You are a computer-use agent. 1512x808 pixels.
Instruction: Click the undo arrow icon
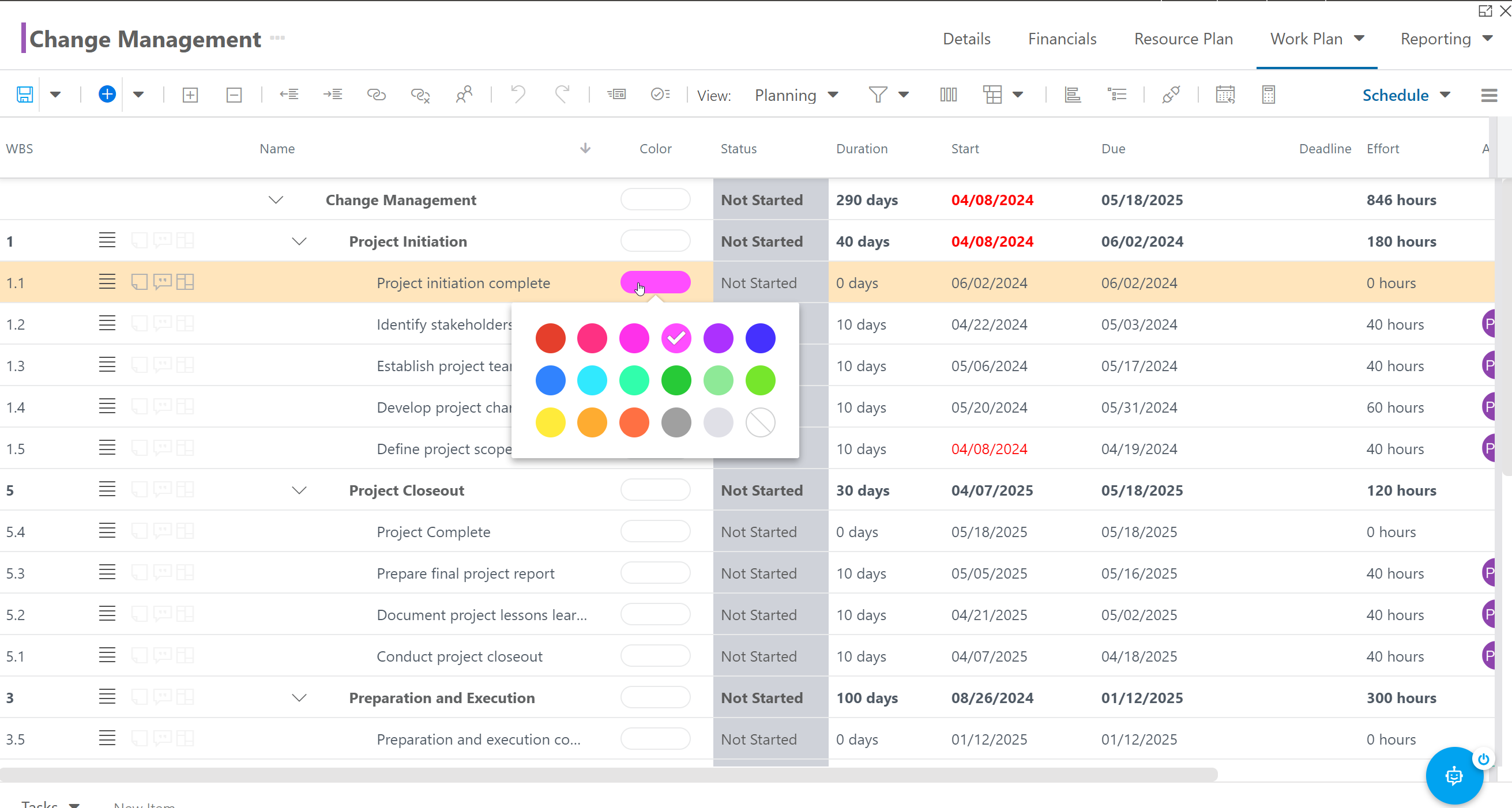518,95
